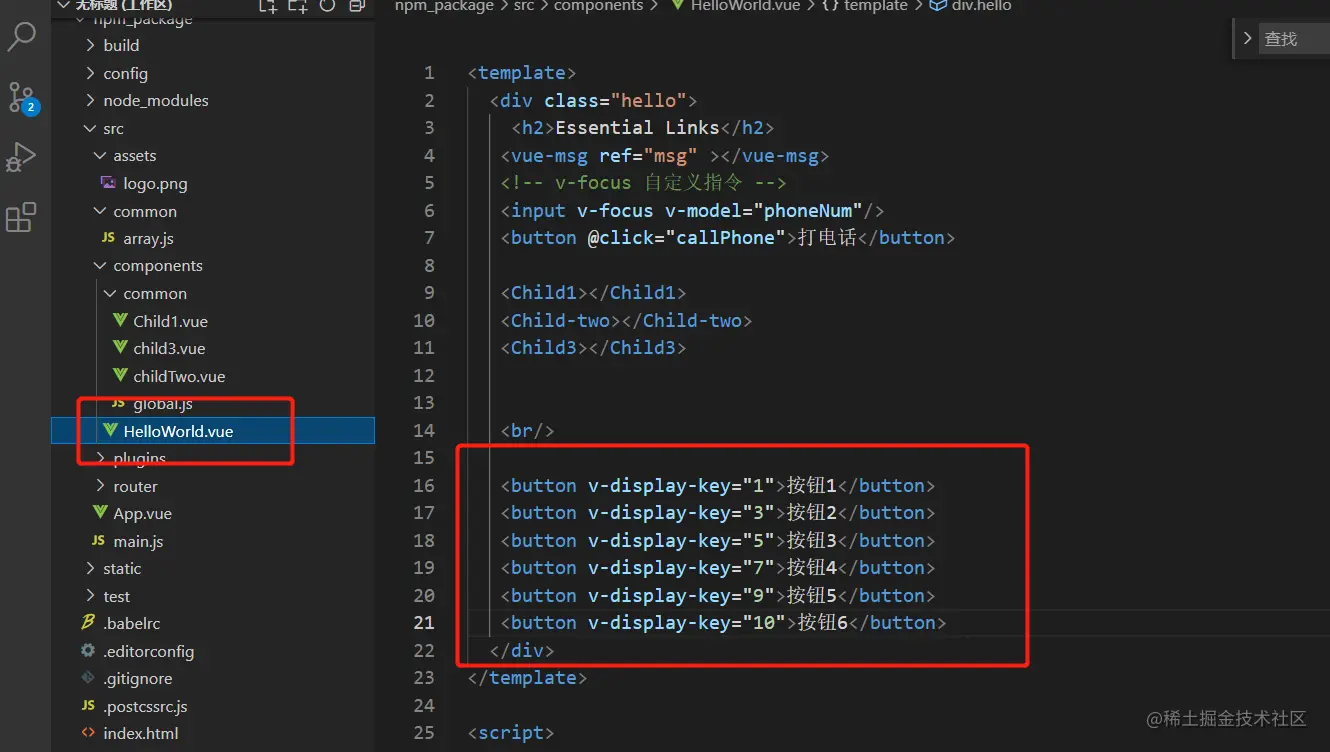The width and height of the screenshot is (1330, 752).
Task: Click the div.hello cube icon in breadcrumbs
Action: (937, 6)
